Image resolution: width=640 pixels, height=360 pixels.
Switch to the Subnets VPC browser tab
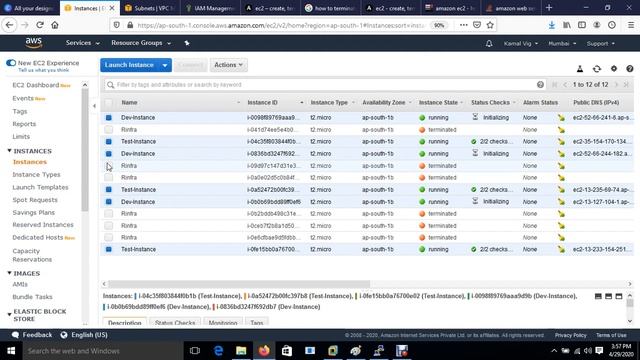pyautogui.click(x=149, y=8)
